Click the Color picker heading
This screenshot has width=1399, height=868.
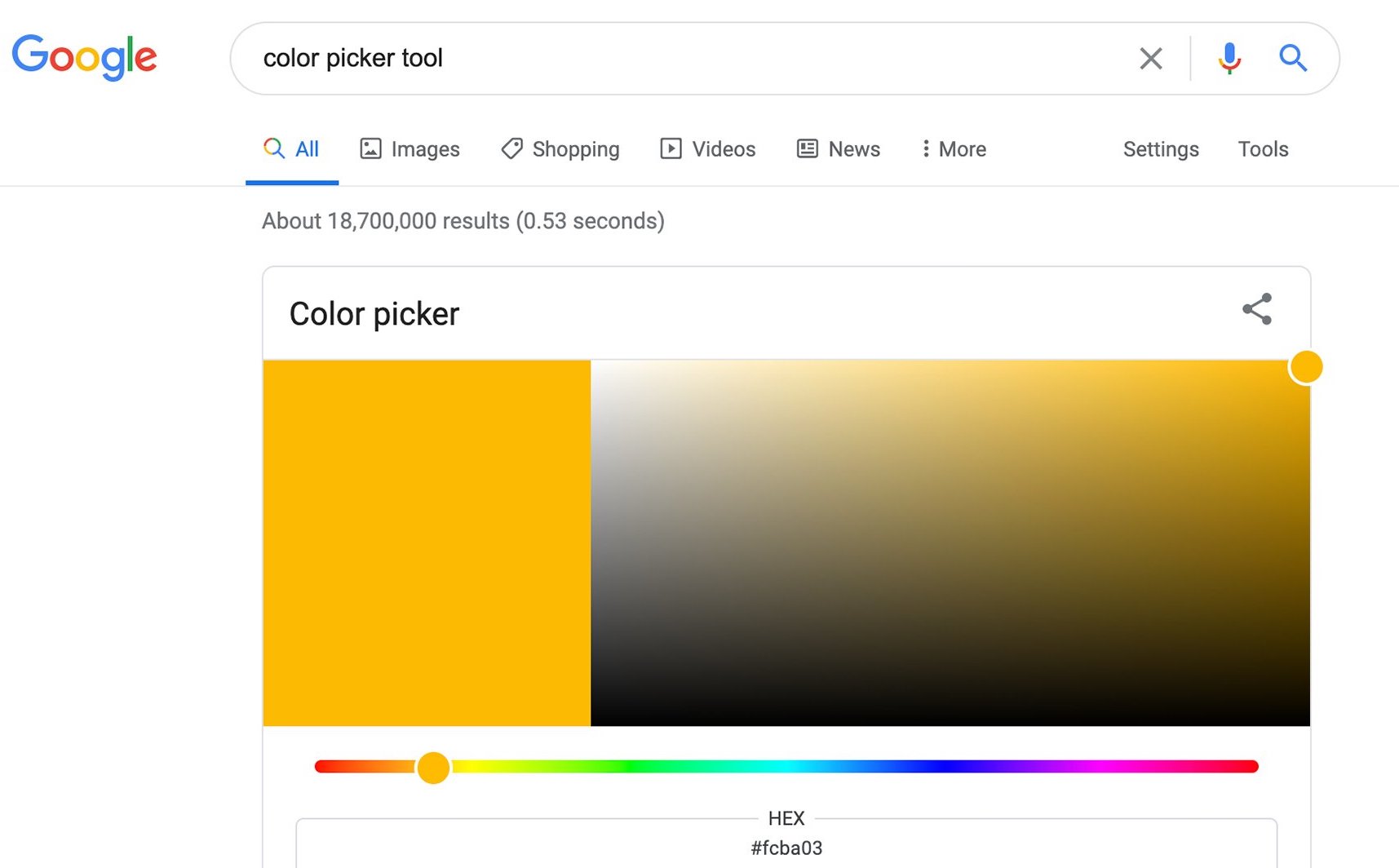[x=374, y=313]
